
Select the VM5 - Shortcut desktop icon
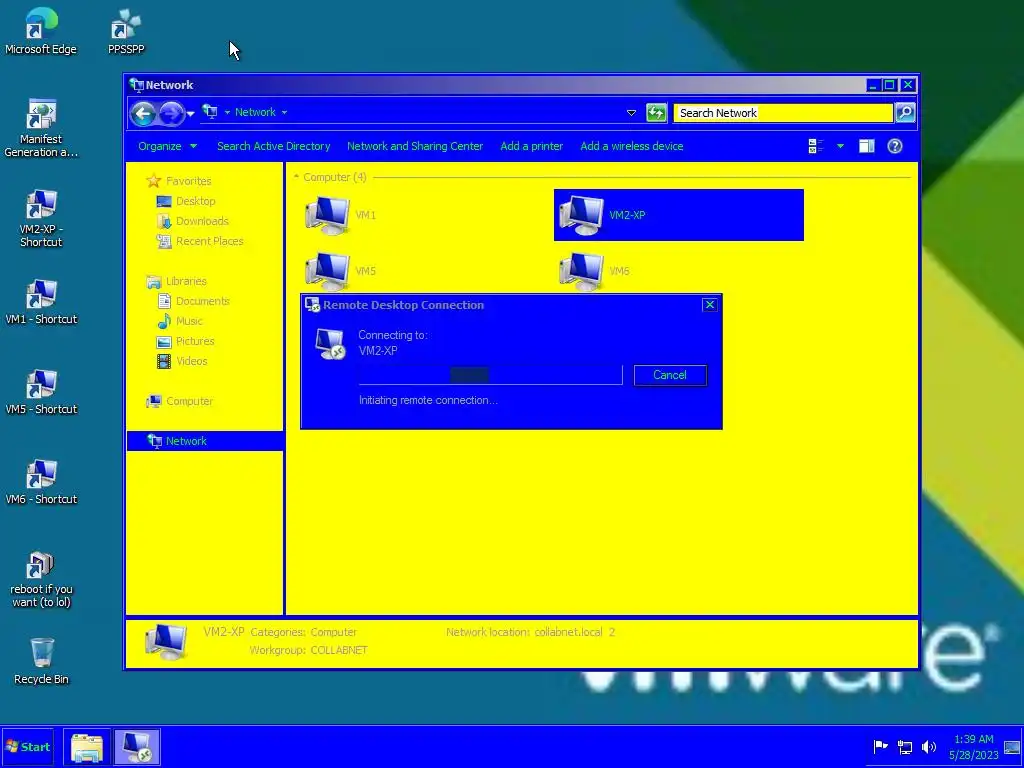(x=40, y=392)
